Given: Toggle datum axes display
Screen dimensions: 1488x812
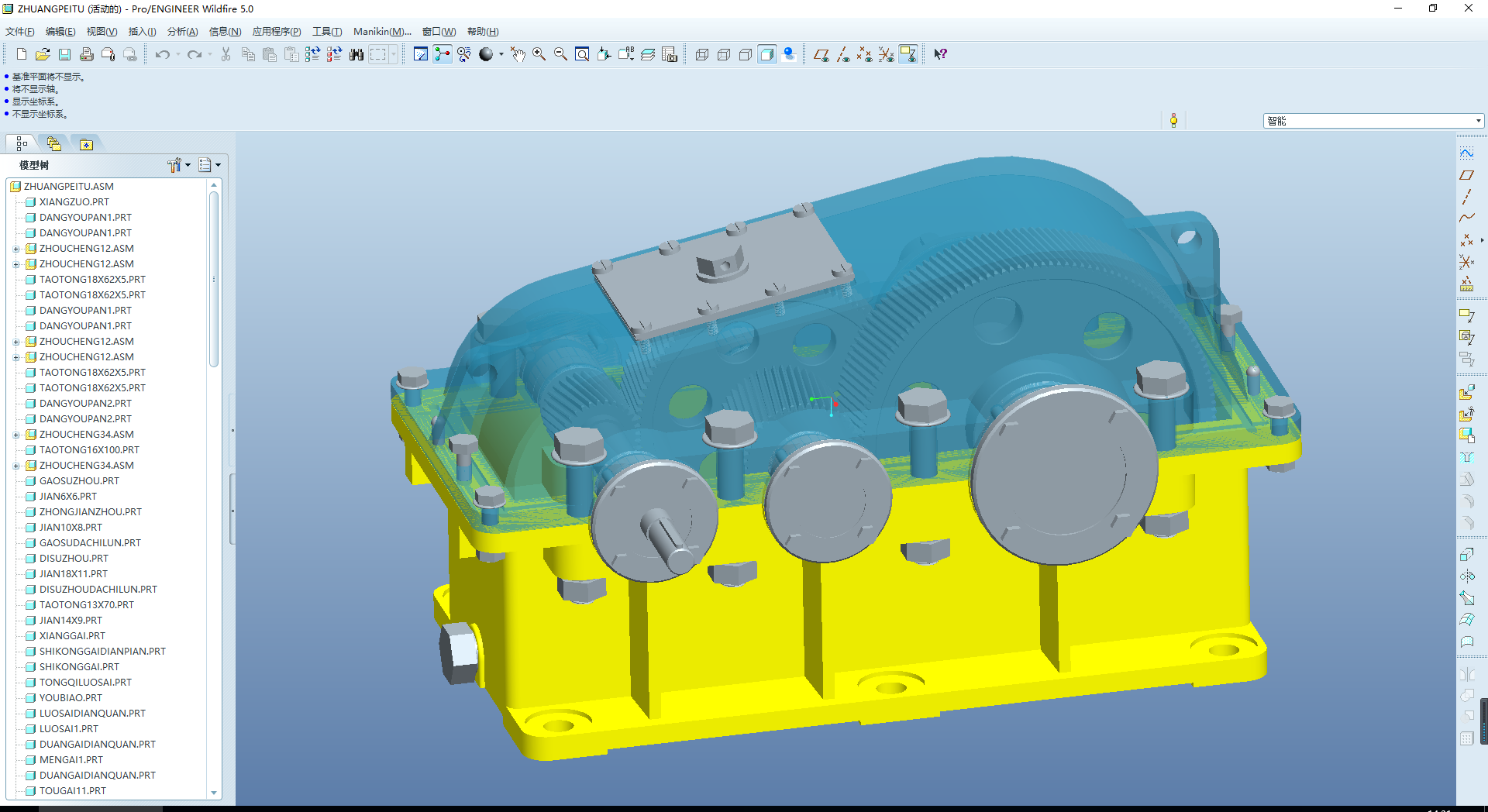Looking at the screenshot, I should pyautogui.click(x=843, y=54).
